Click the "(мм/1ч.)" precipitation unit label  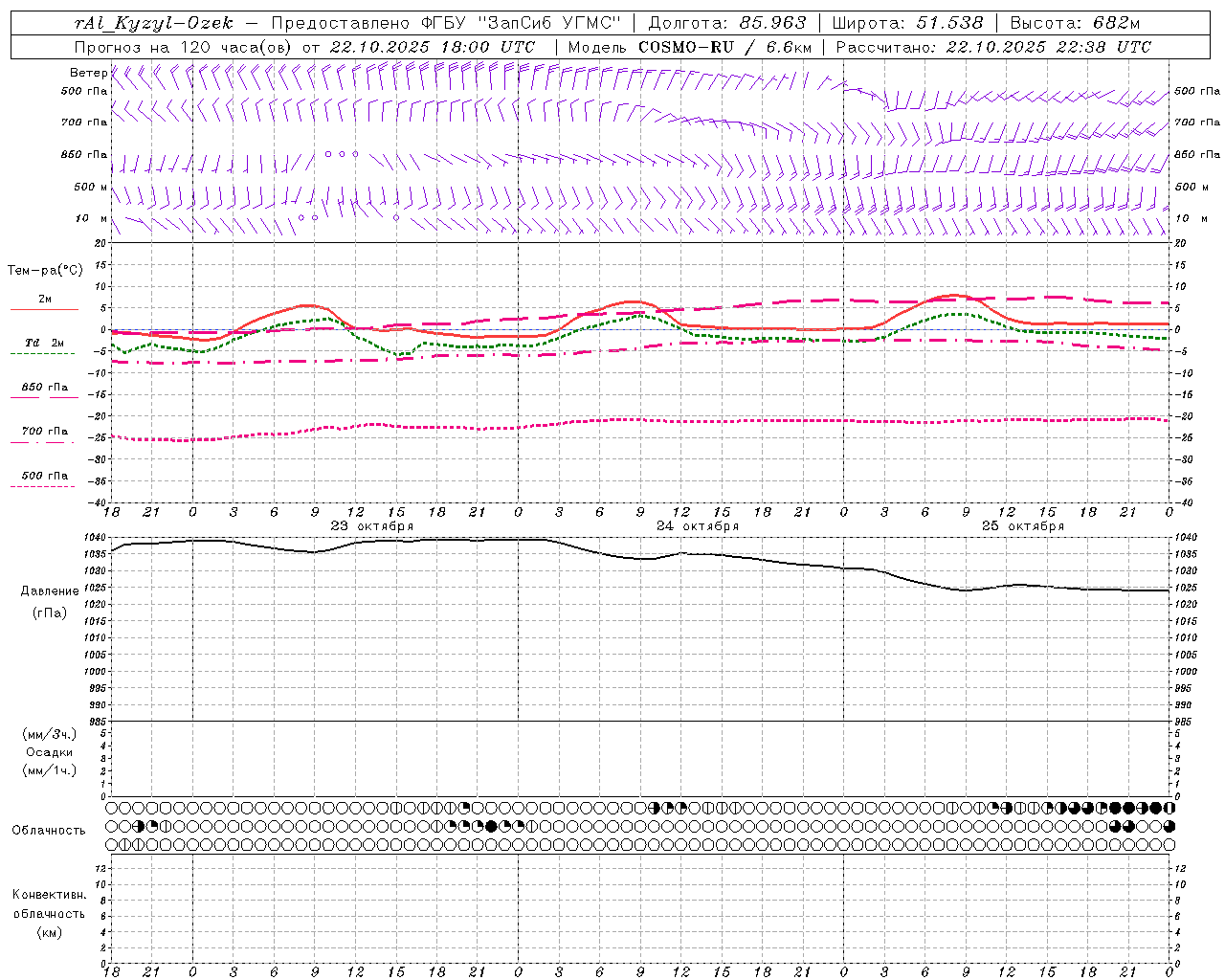(x=50, y=770)
